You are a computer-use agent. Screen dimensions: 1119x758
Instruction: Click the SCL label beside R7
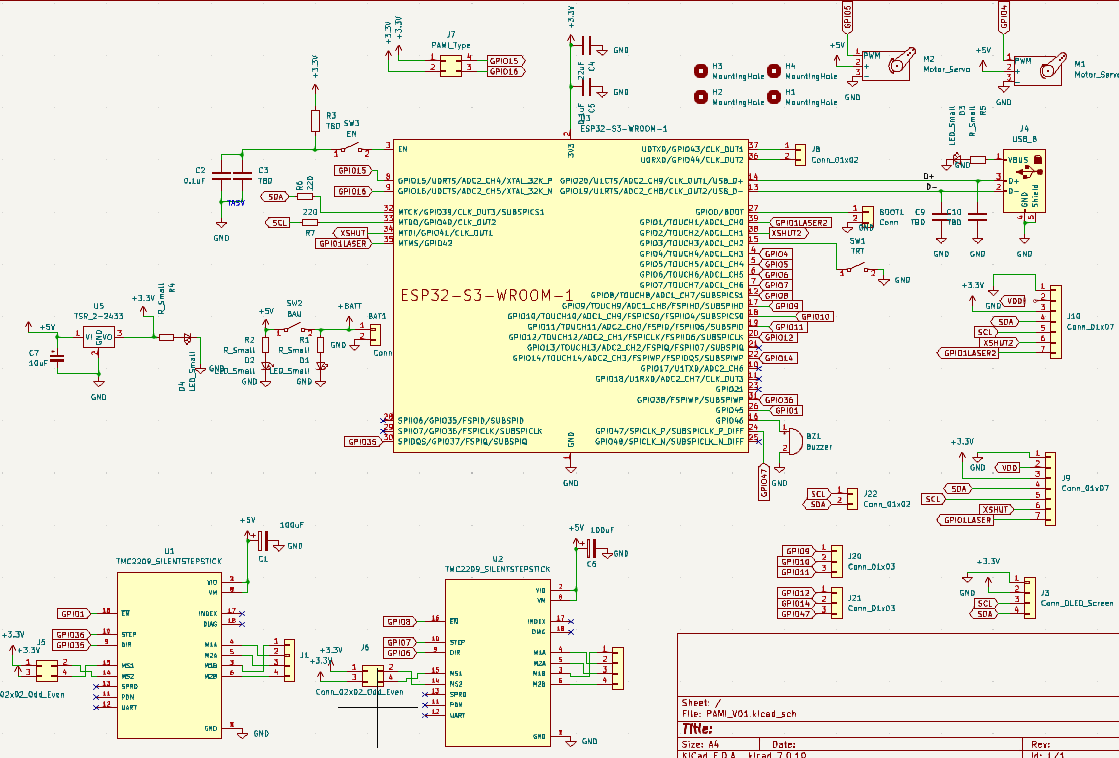[279, 223]
